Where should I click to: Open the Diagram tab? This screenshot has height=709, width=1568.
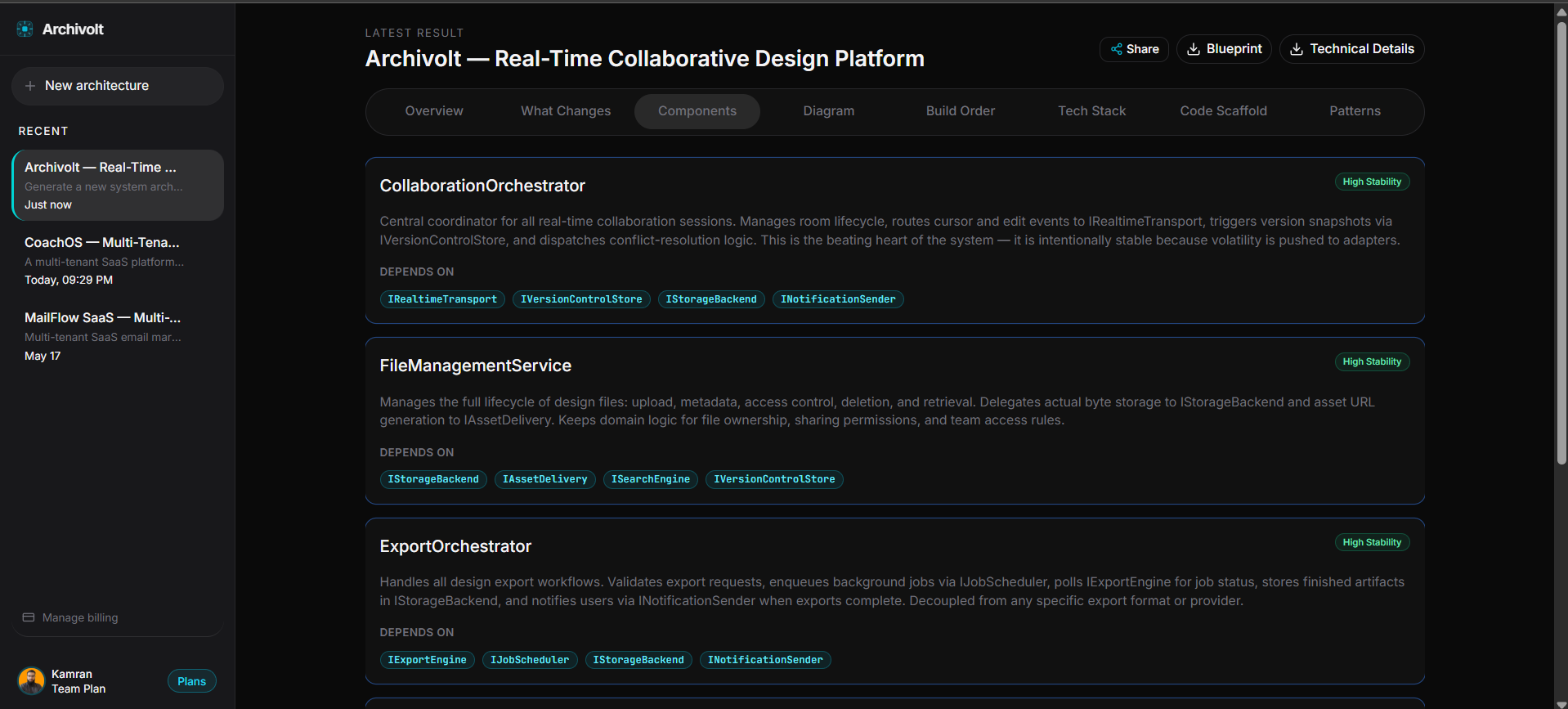(829, 111)
